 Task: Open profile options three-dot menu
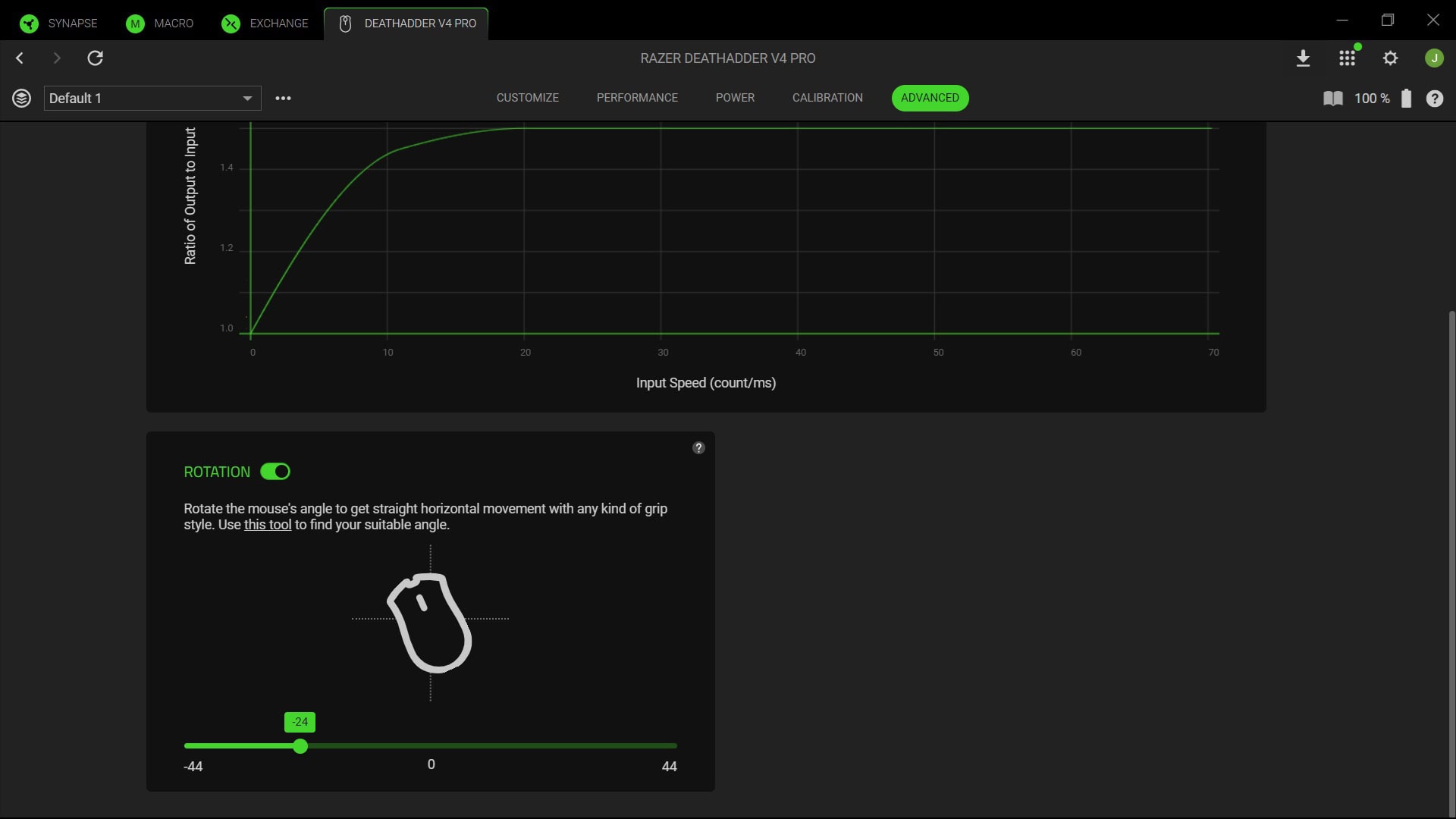click(283, 98)
